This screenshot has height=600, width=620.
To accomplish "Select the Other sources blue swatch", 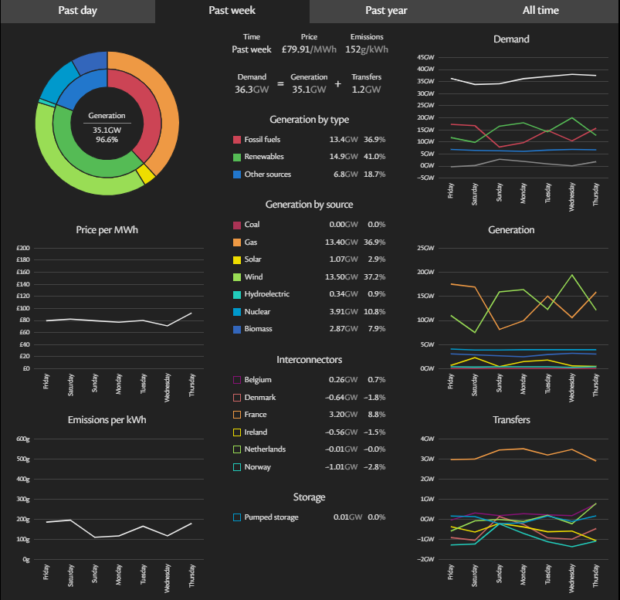I will (x=237, y=173).
